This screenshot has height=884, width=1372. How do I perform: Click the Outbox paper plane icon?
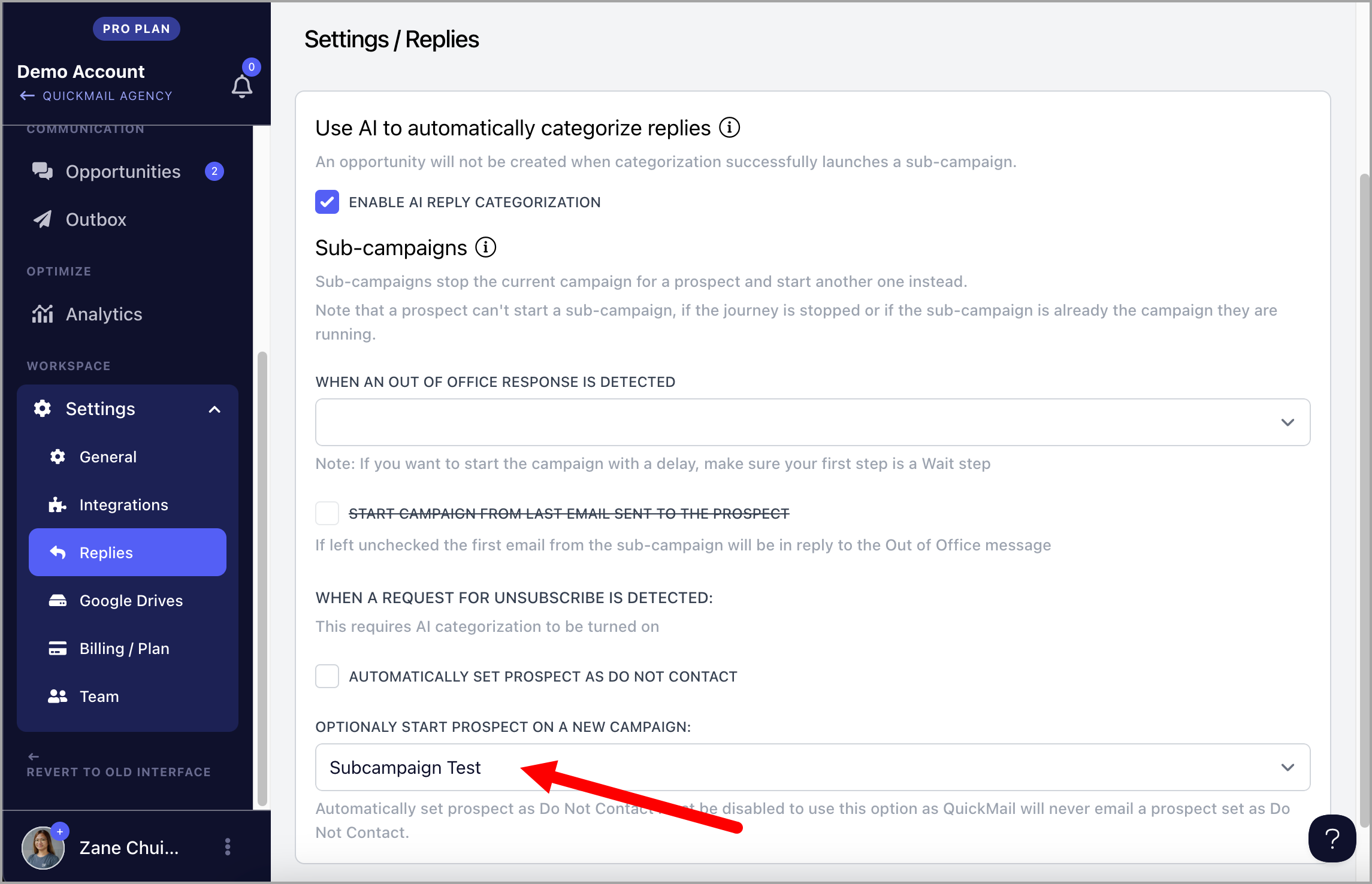click(x=43, y=219)
